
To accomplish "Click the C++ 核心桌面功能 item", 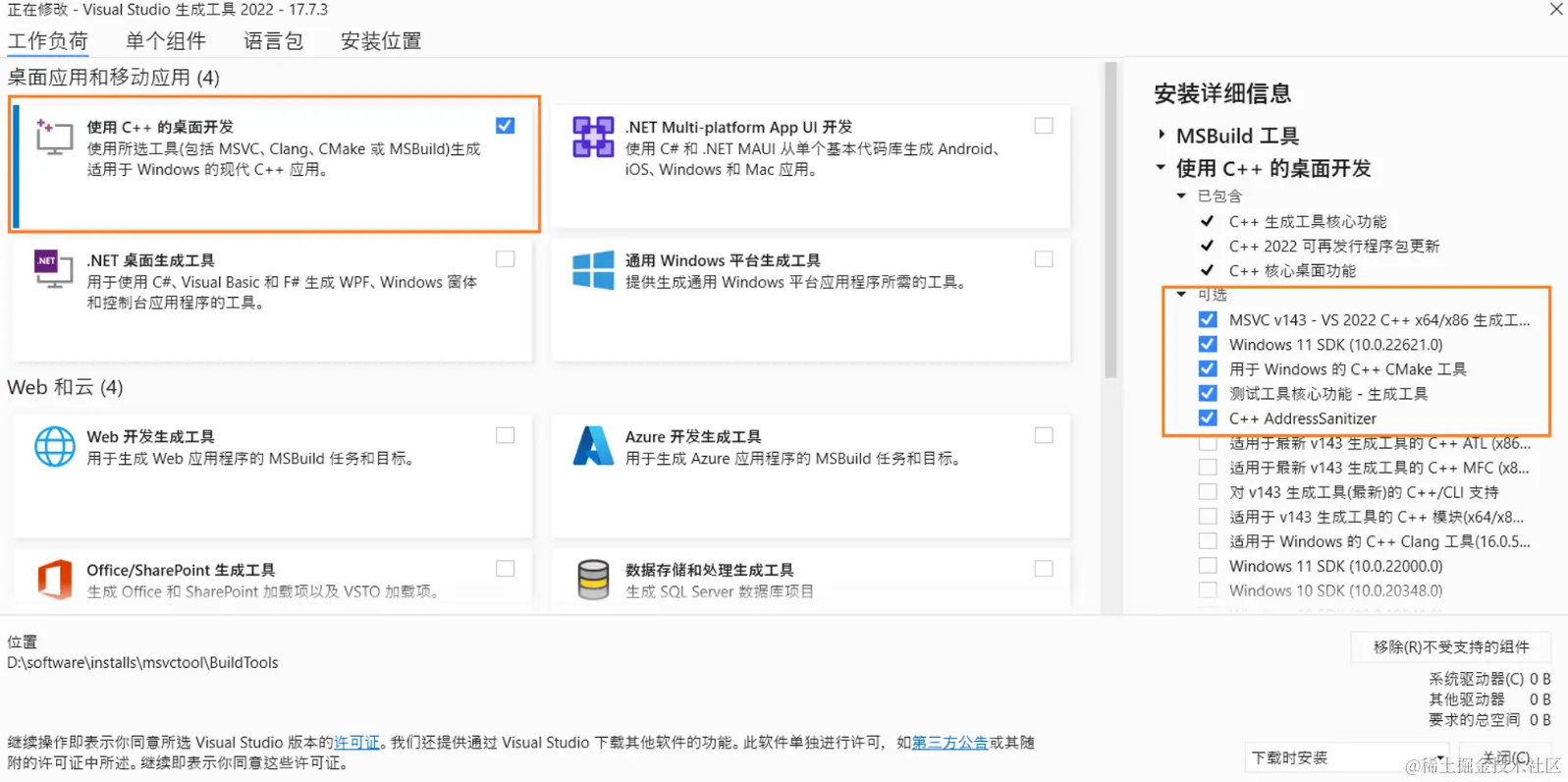I will pyautogui.click(x=1292, y=271).
